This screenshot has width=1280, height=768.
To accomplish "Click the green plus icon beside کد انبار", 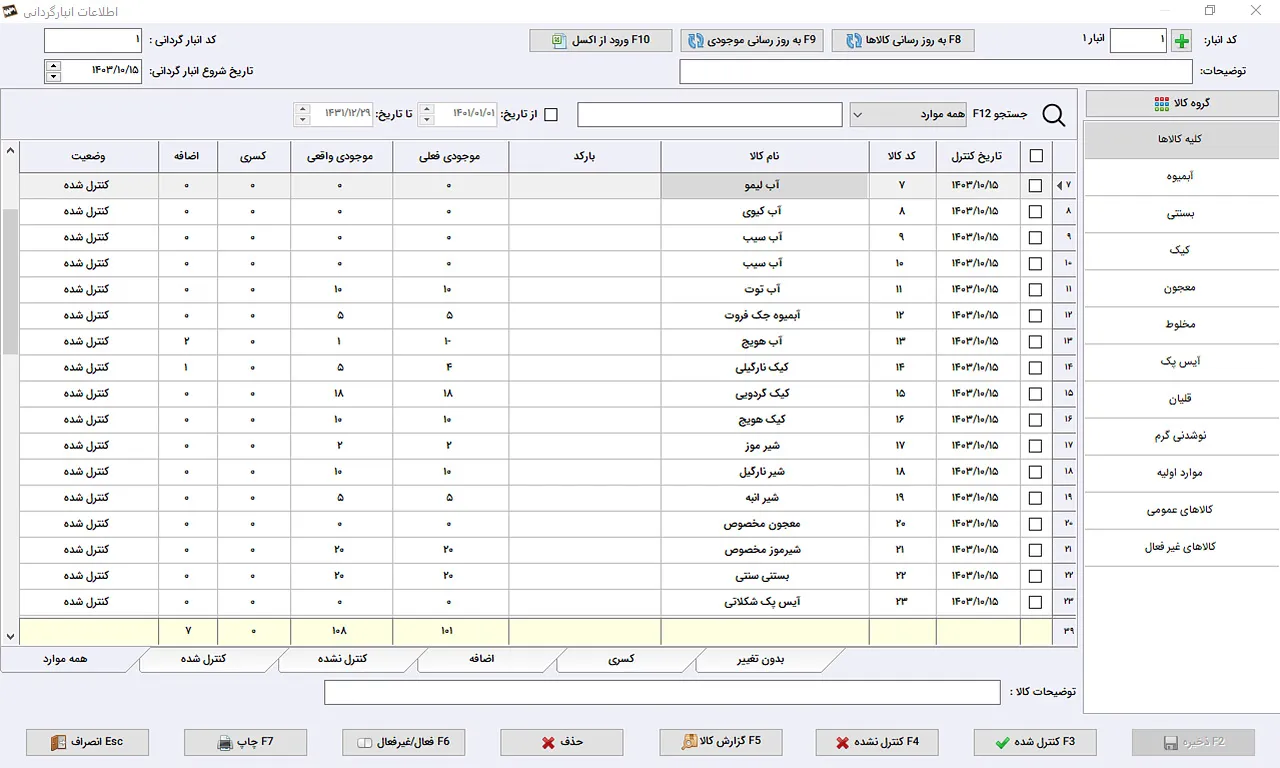I will (x=1182, y=41).
